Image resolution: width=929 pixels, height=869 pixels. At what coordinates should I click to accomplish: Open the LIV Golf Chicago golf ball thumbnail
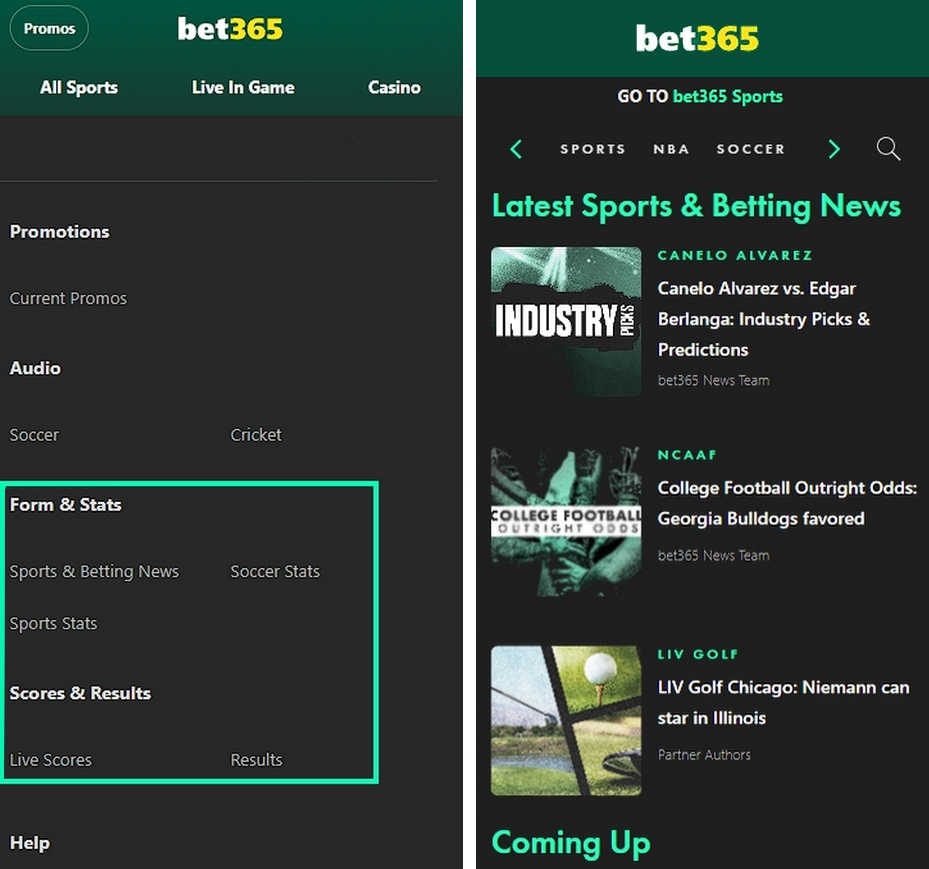coord(566,720)
